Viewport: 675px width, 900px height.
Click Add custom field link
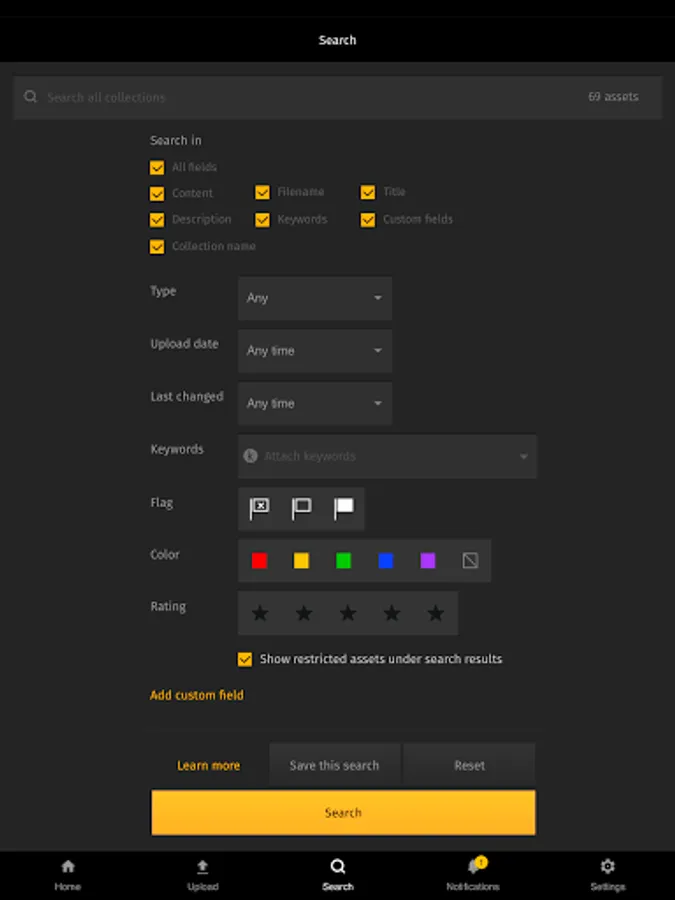coord(197,695)
